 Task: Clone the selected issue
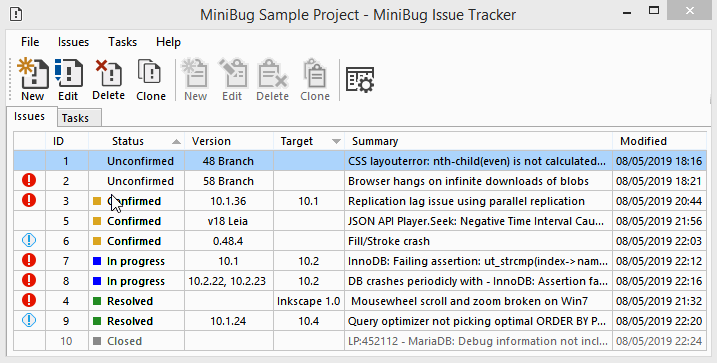tap(150, 72)
